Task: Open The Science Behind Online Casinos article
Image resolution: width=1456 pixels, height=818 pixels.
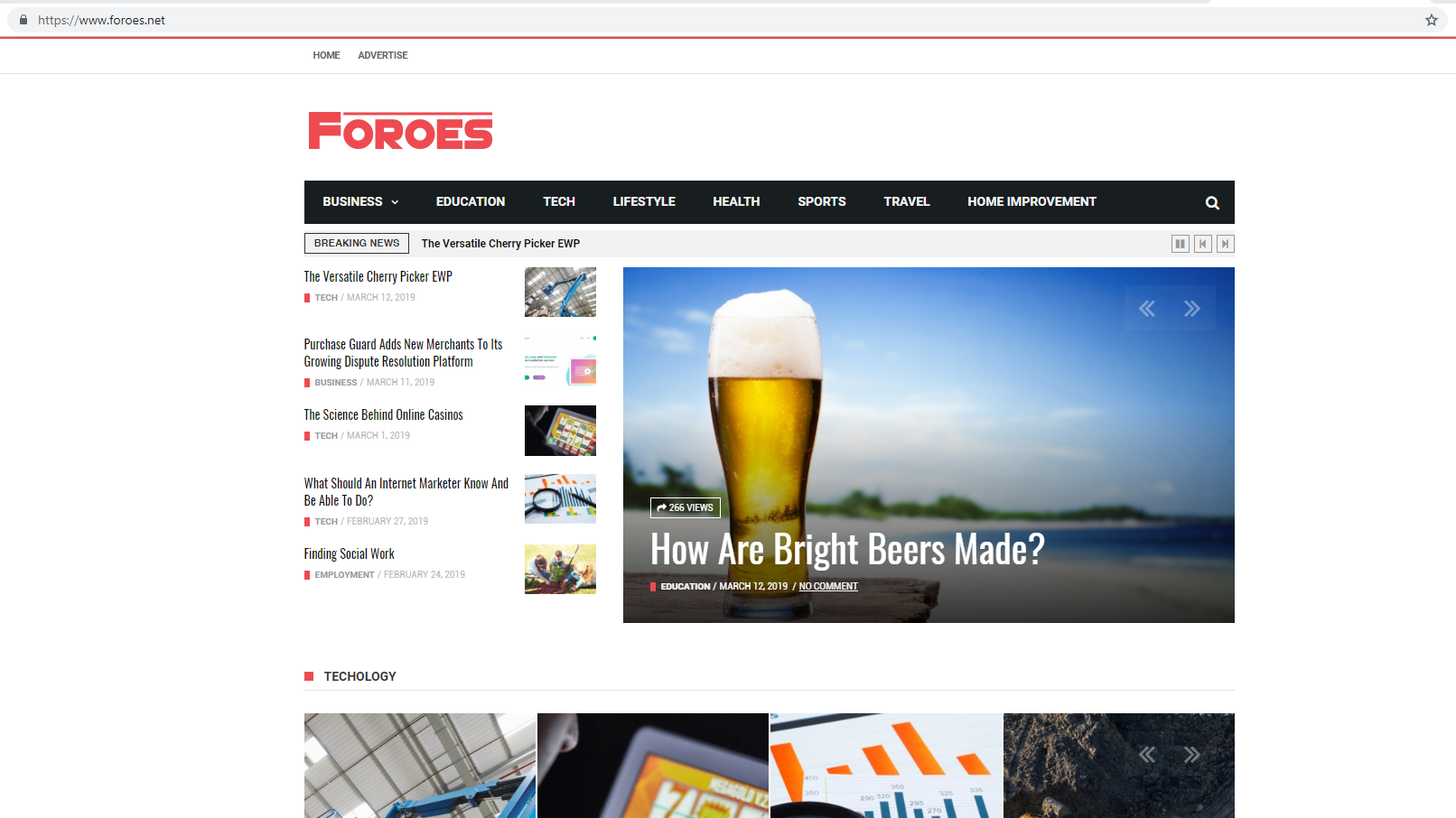Action: tap(383, 414)
